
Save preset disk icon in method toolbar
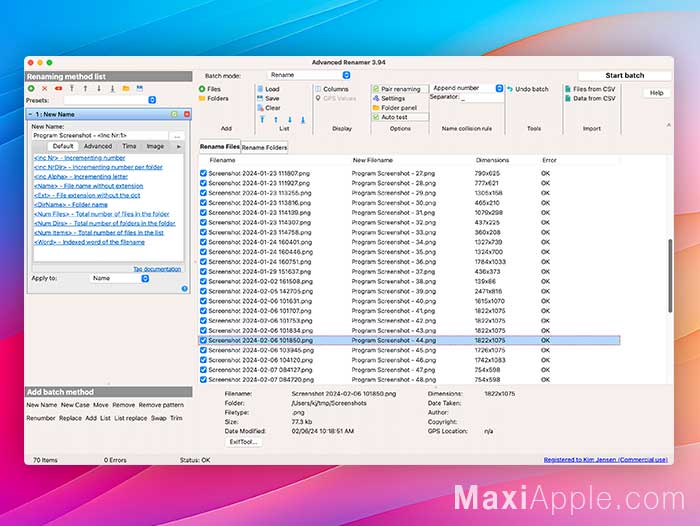pyautogui.click(x=140, y=88)
